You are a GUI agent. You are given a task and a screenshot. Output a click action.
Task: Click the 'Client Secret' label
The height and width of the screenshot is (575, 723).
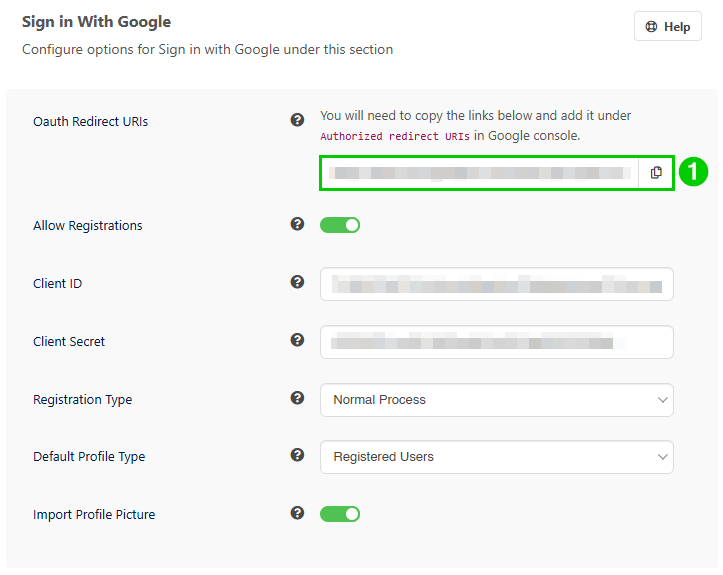coord(69,342)
